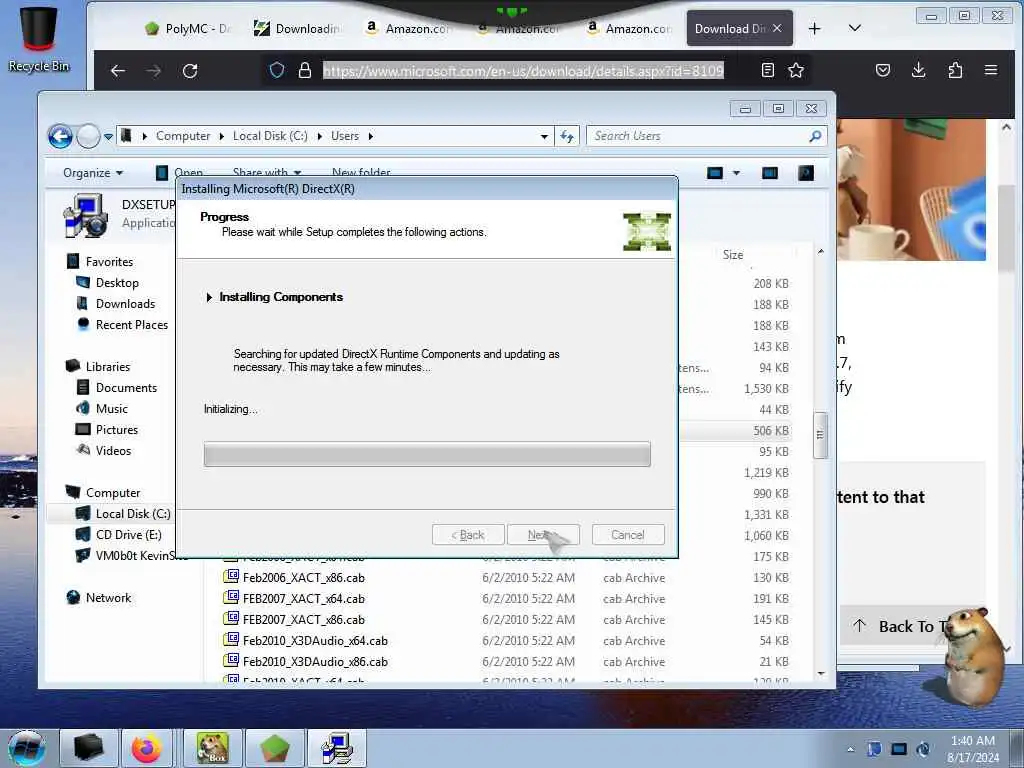Bookmark this page with star icon
The width and height of the screenshot is (1024, 768).
[795, 70]
